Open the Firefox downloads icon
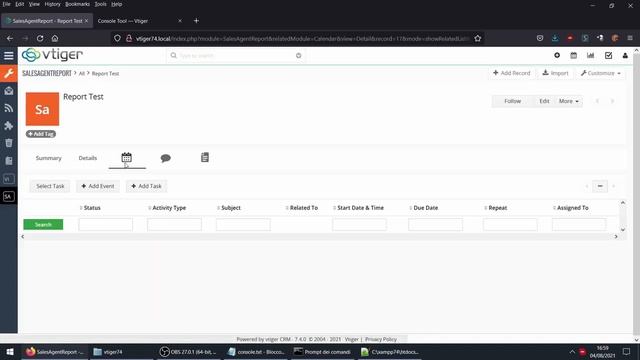This screenshot has height=360, width=640. point(555,38)
